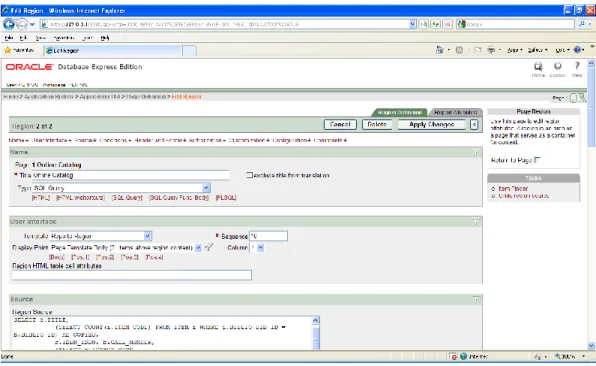Click the Title input field

pyautogui.click(x=130, y=175)
